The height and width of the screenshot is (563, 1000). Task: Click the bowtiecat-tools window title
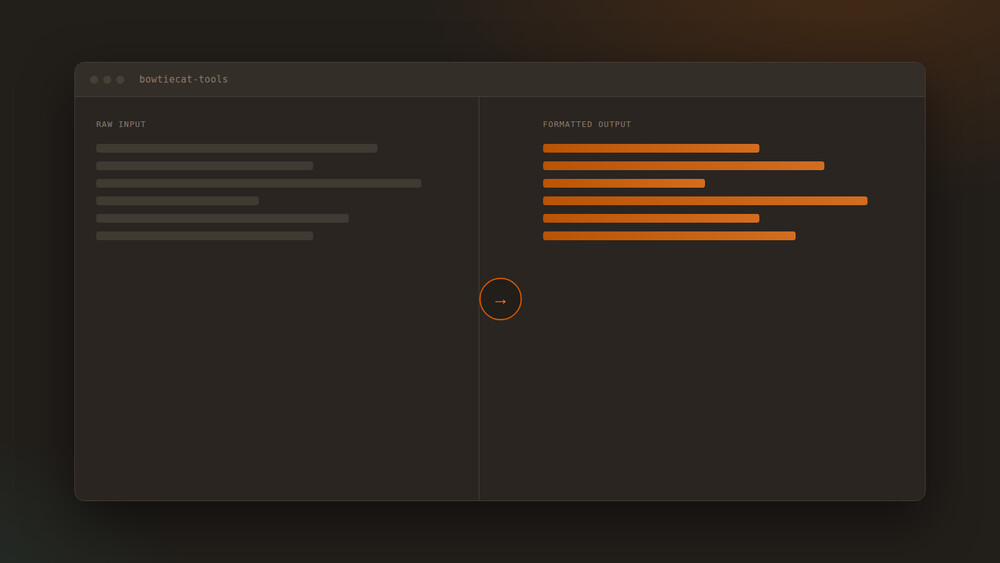coord(184,79)
